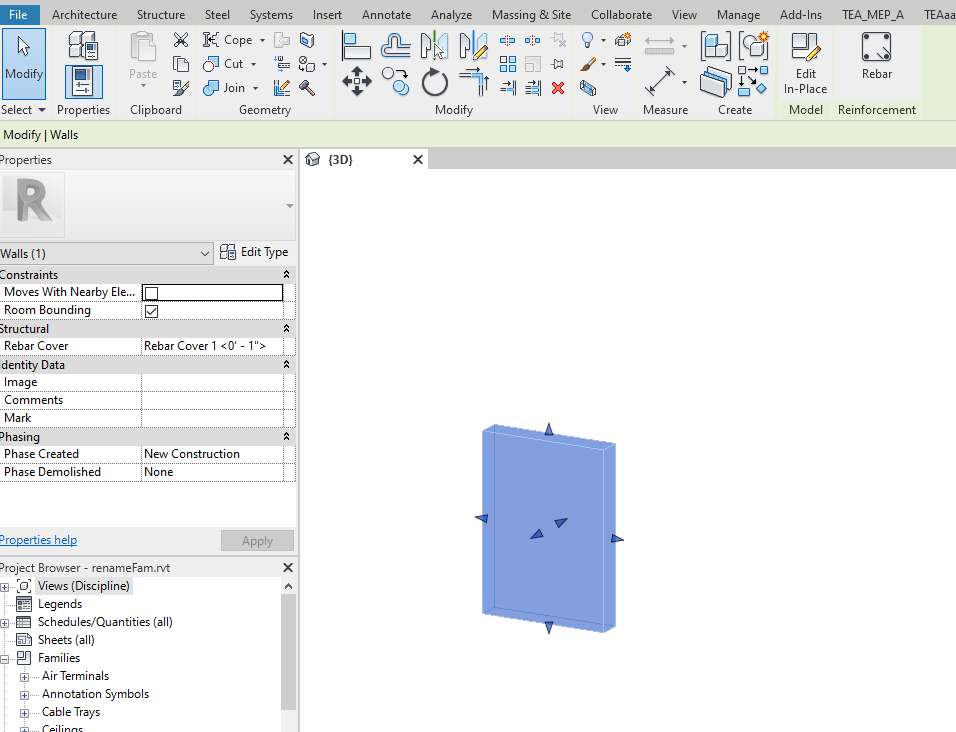Activate the Align tool
The width and height of the screenshot is (956, 732).
355,42
